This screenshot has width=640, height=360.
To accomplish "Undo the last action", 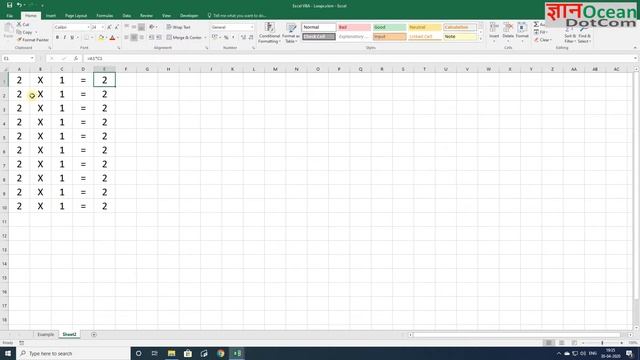I will [19, 5].
